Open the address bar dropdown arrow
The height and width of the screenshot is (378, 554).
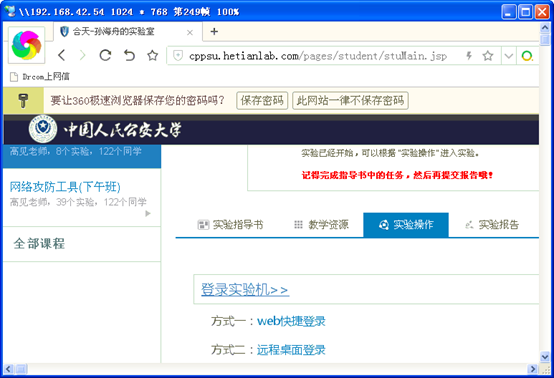pos(508,56)
